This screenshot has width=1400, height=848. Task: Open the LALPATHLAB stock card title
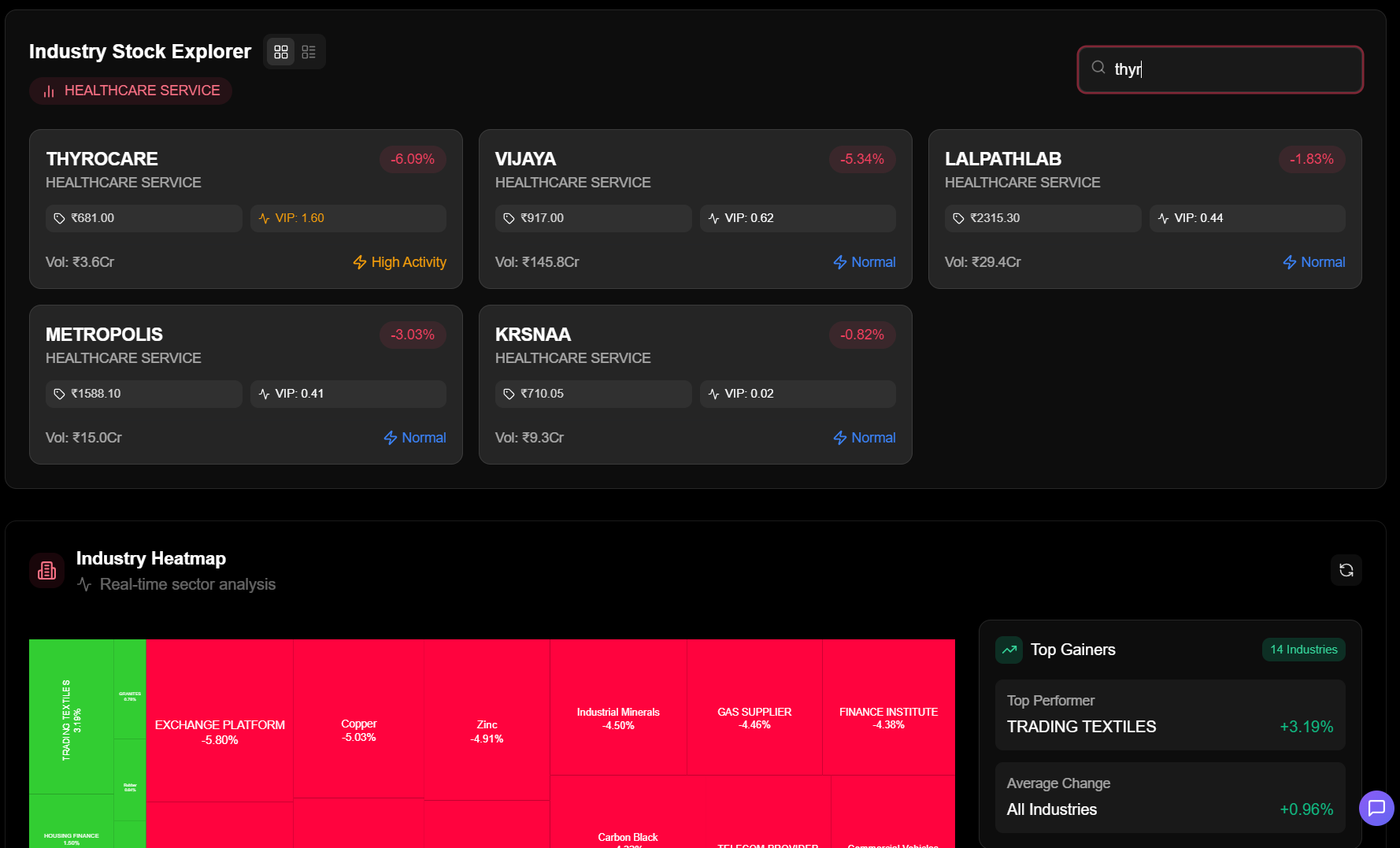(1003, 159)
